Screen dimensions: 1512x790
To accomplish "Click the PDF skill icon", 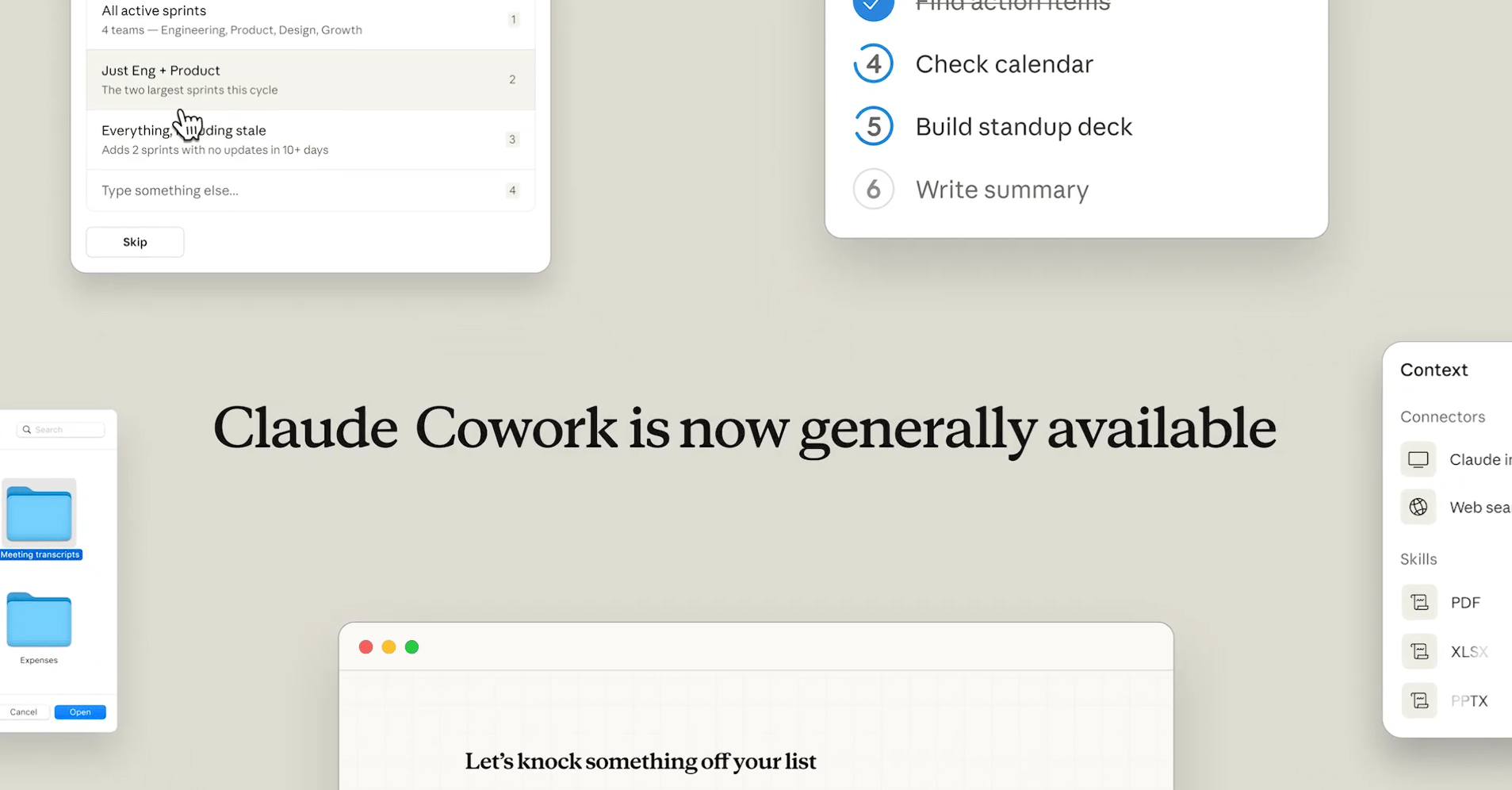I will [x=1419, y=602].
